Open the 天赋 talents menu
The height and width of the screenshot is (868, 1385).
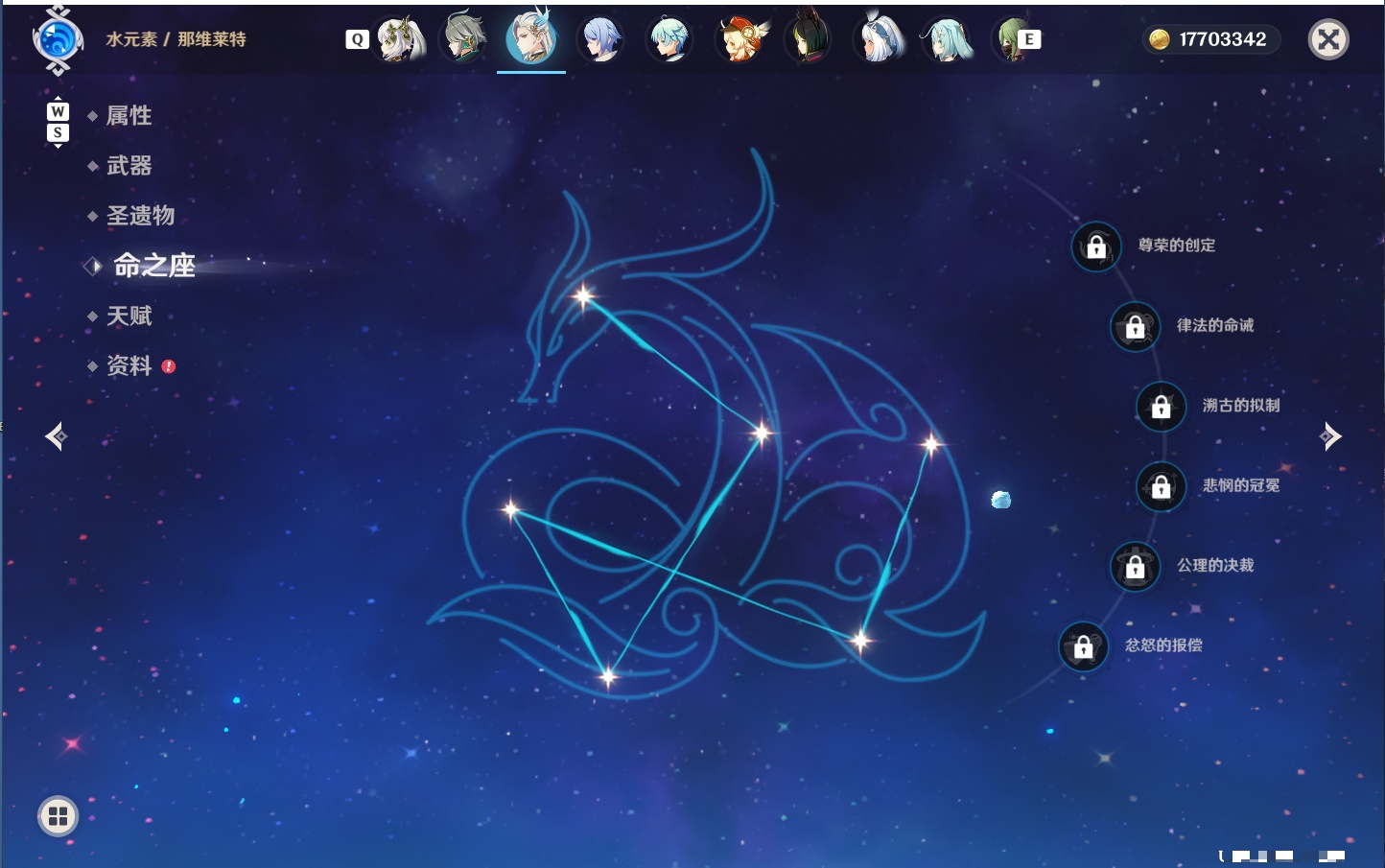point(129,316)
